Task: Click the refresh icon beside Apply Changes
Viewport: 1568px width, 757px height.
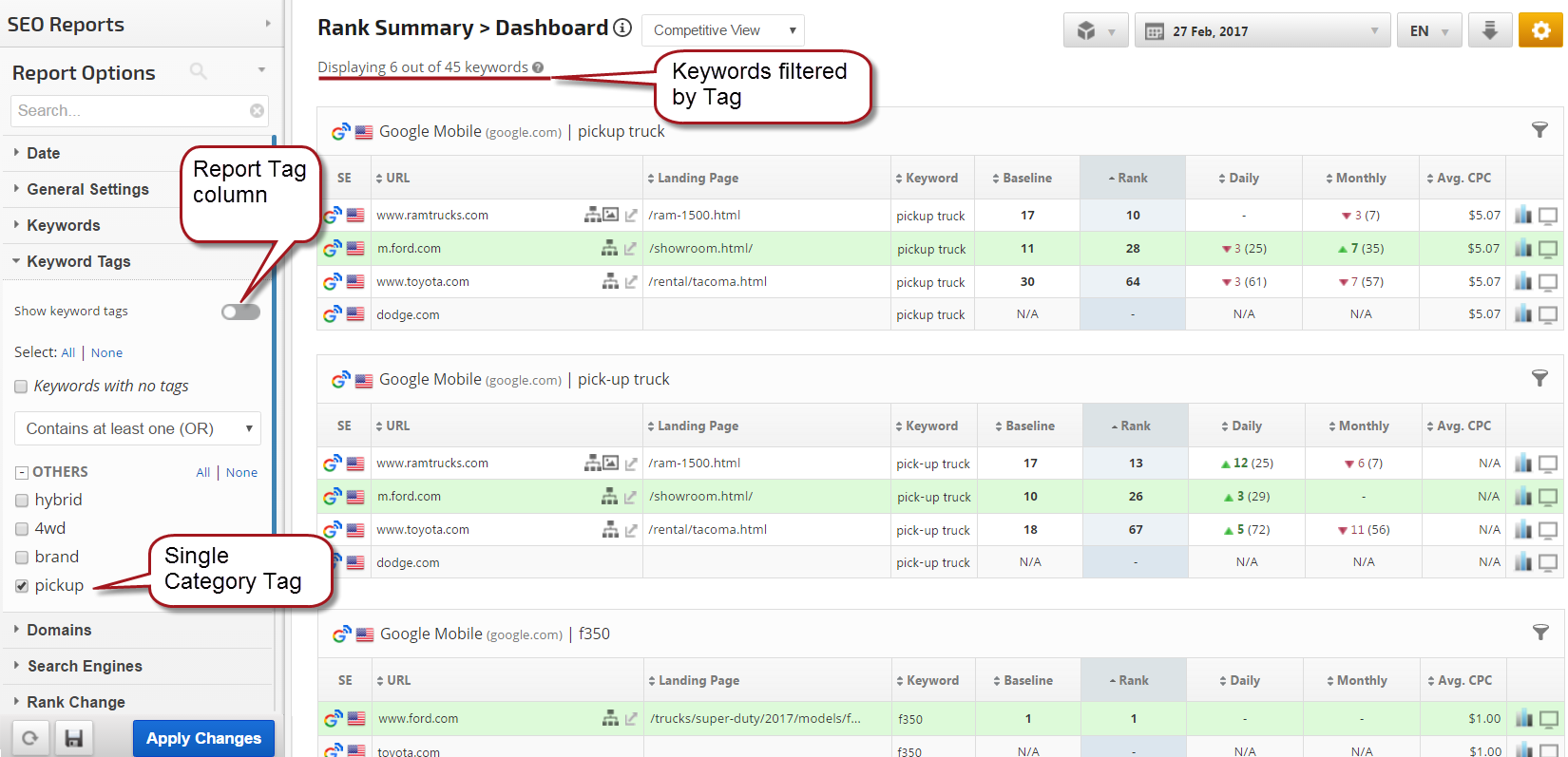Action: click(30, 738)
